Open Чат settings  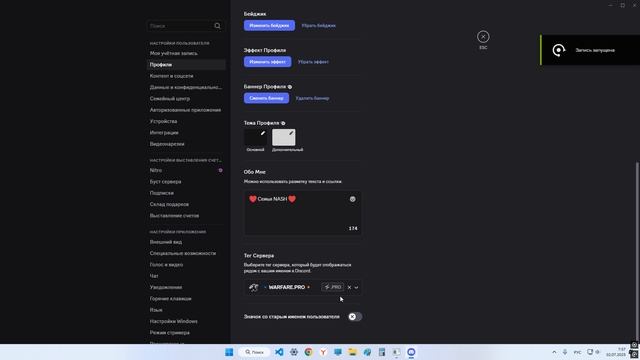(186, 276)
